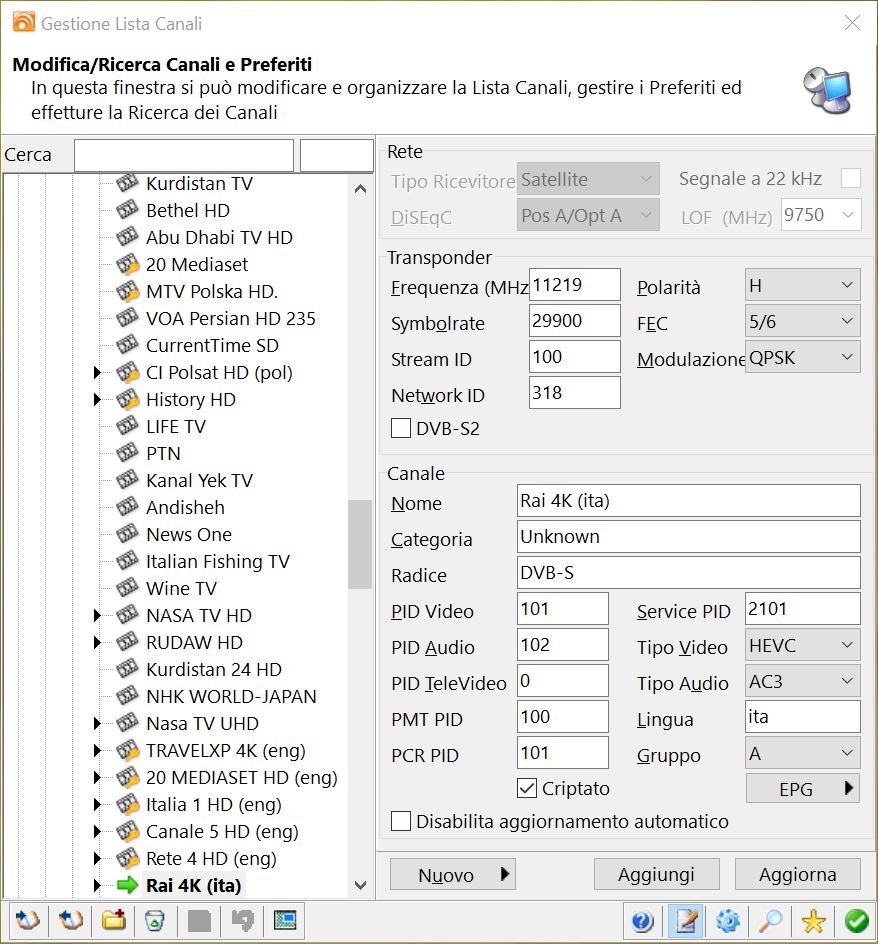The width and height of the screenshot is (878, 944).
Task: Expand the CI Polsat HD (pol) tree node
Action: pyautogui.click(x=97, y=372)
